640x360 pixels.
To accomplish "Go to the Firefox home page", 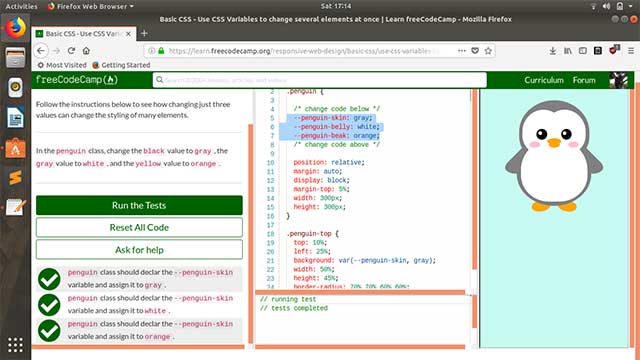I will [x=86, y=51].
